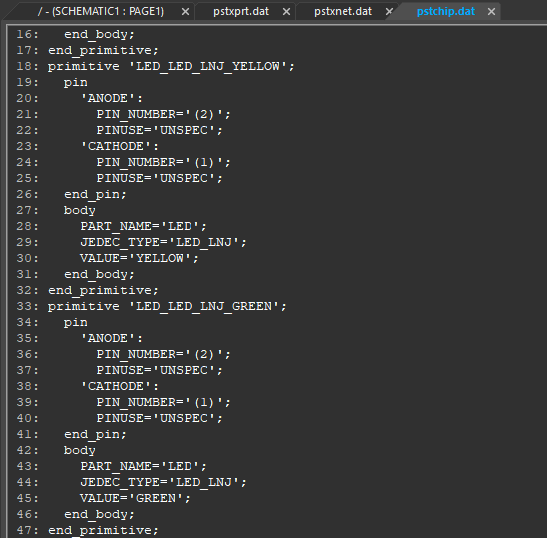
Task: Click end_body; on line 16
Action: point(99,35)
